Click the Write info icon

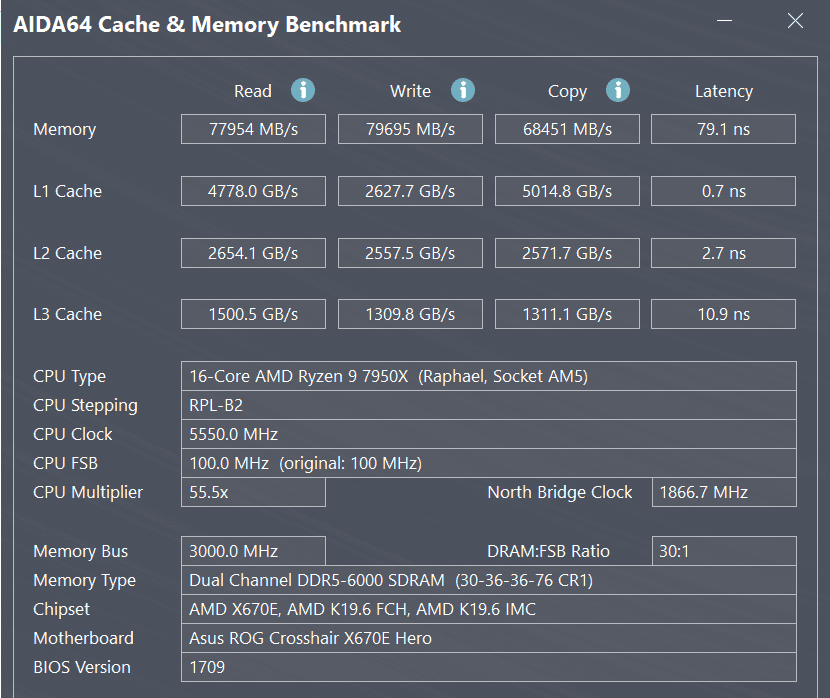click(x=463, y=90)
